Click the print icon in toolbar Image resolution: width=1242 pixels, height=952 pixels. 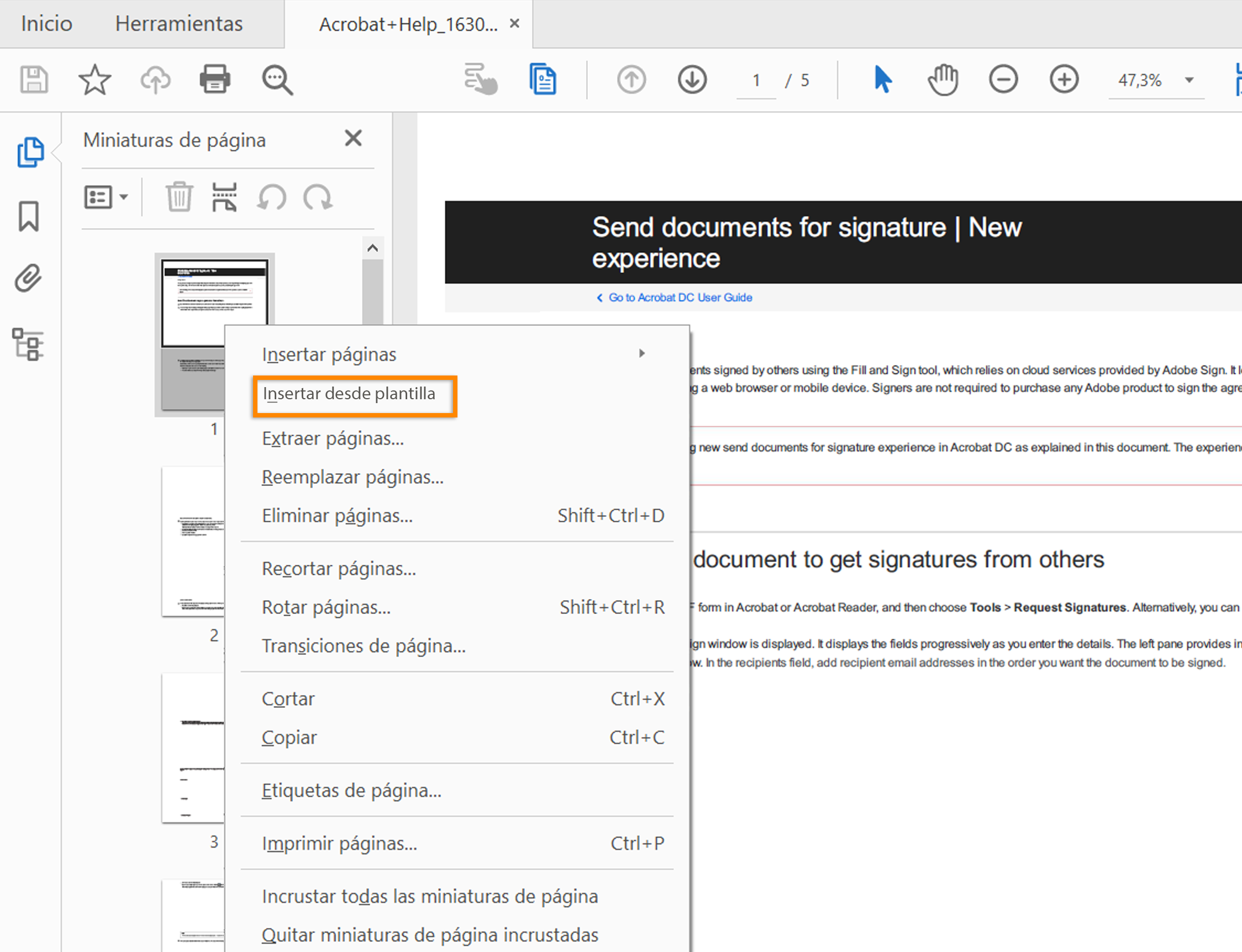(215, 80)
